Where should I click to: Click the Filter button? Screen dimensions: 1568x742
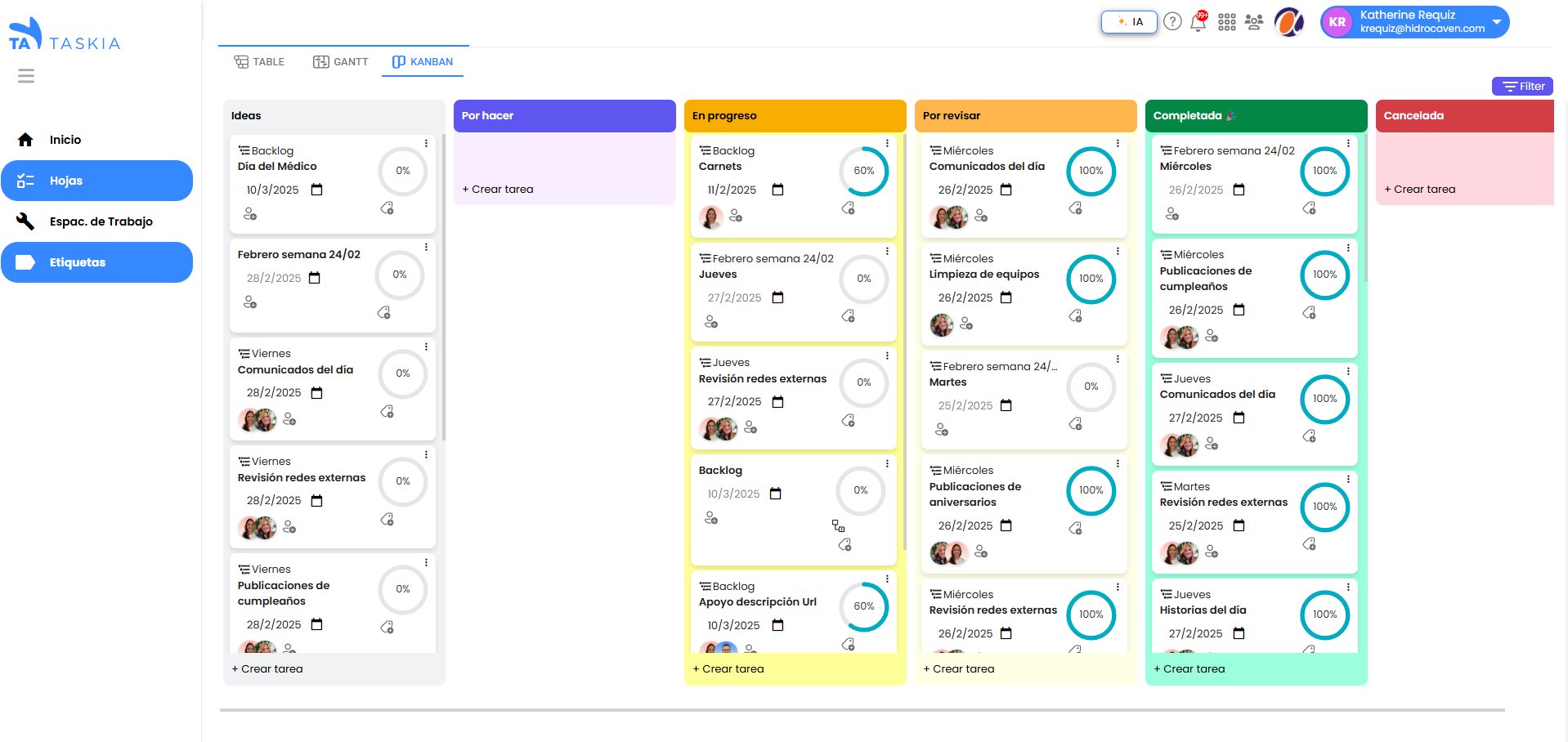point(1521,87)
